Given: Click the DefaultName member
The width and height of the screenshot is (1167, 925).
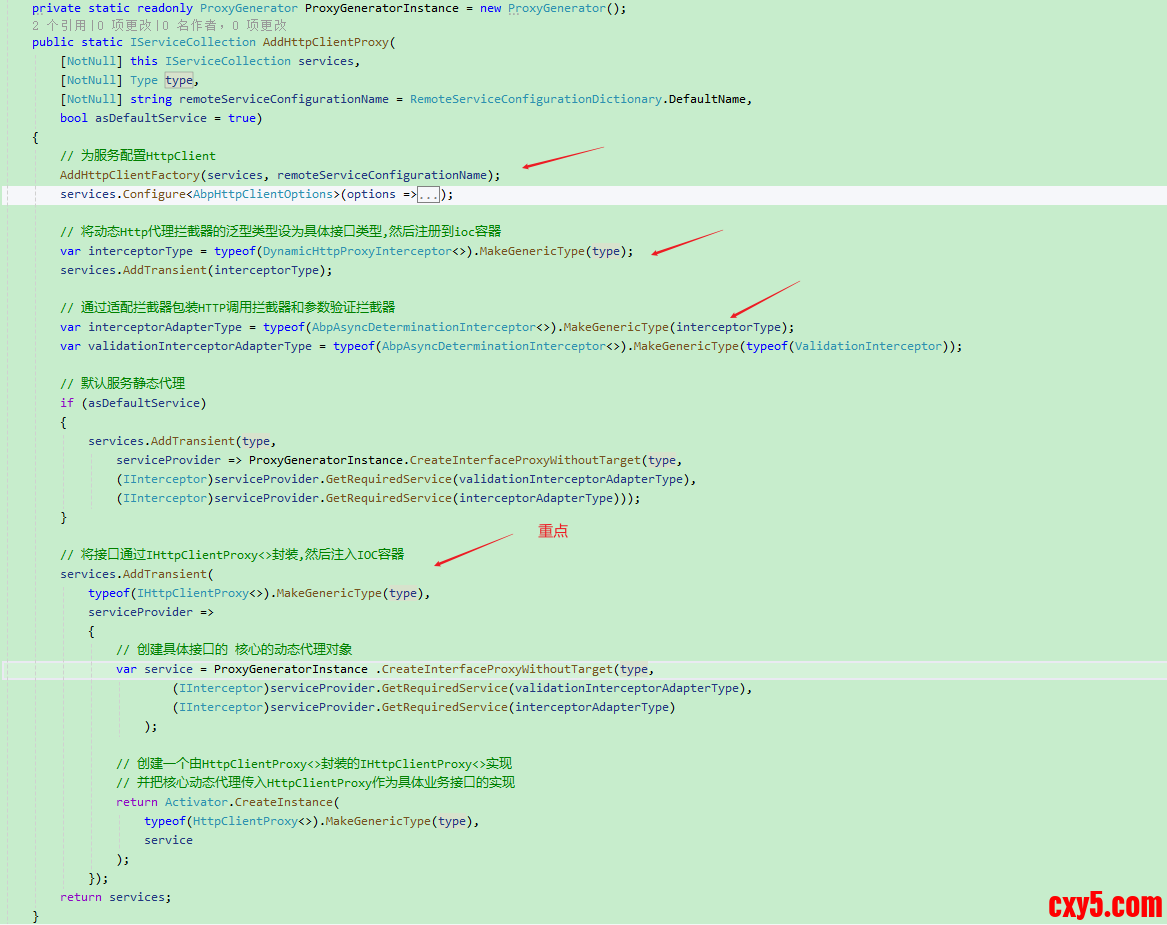Looking at the screenshot, I should [x=707, y=99].
